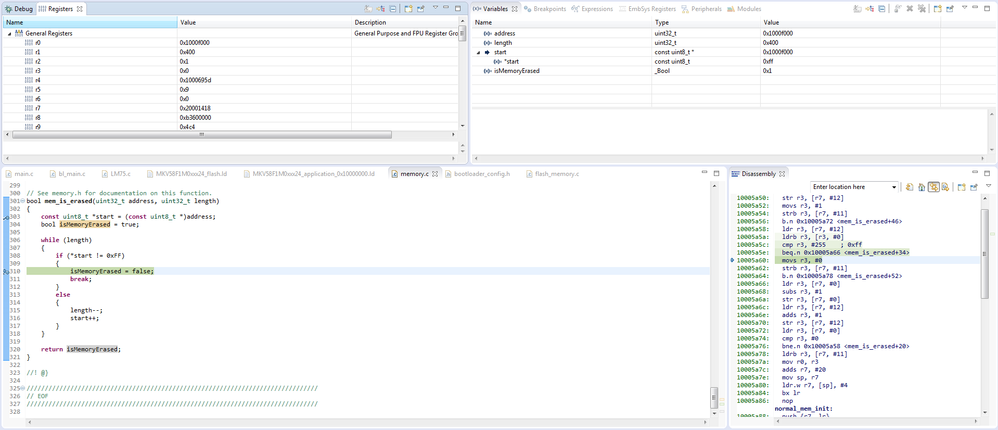Close the memory.c editor tab
This screenshot has height=430, width=998.
click(435, 174)
